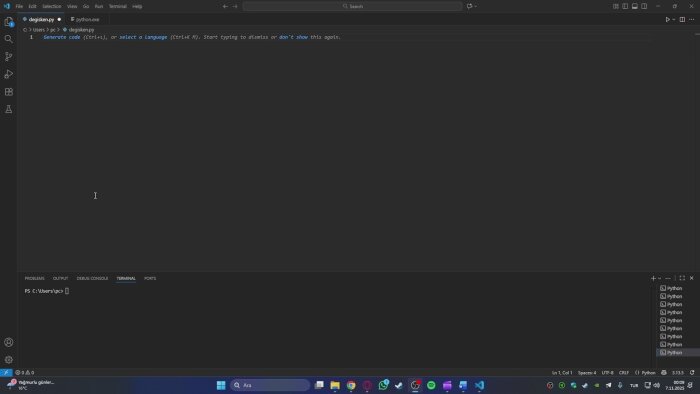Open the Manage gear settings icon
700x394 pixels.
pyautogui.click(x=8, y=360)
